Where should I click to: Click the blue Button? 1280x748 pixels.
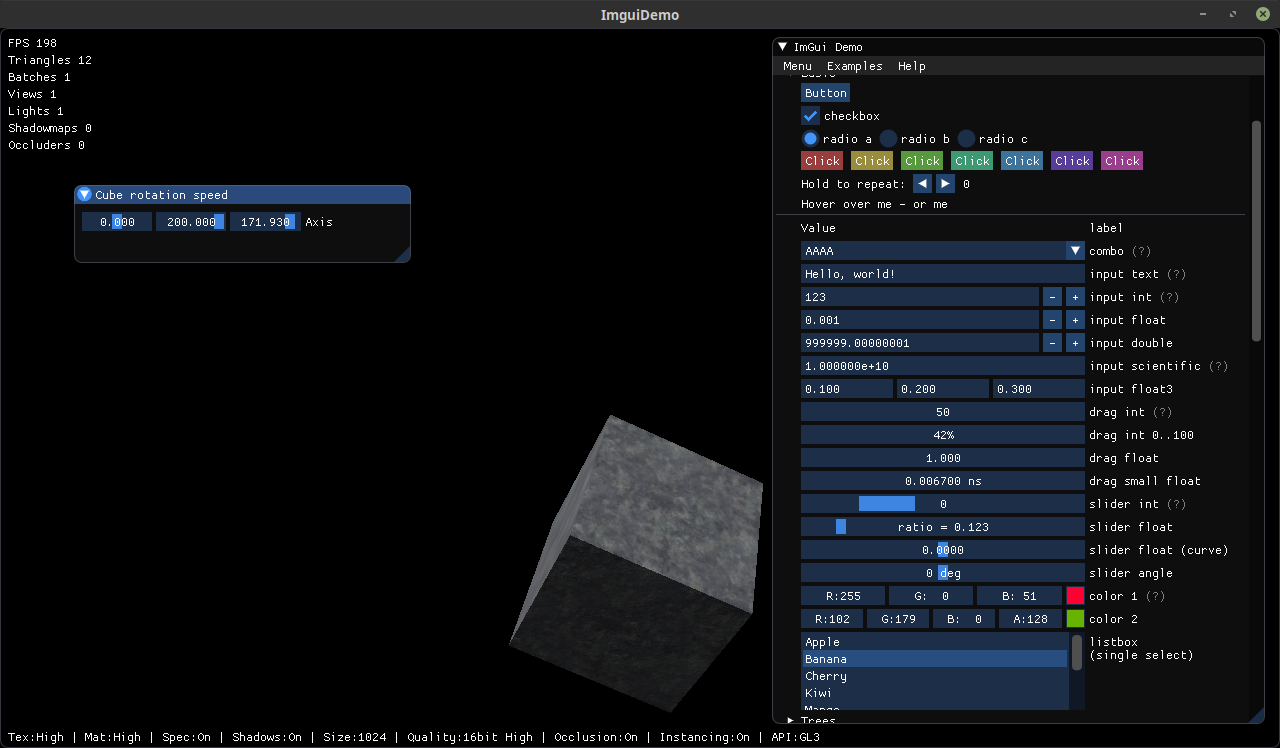[825, 93]
